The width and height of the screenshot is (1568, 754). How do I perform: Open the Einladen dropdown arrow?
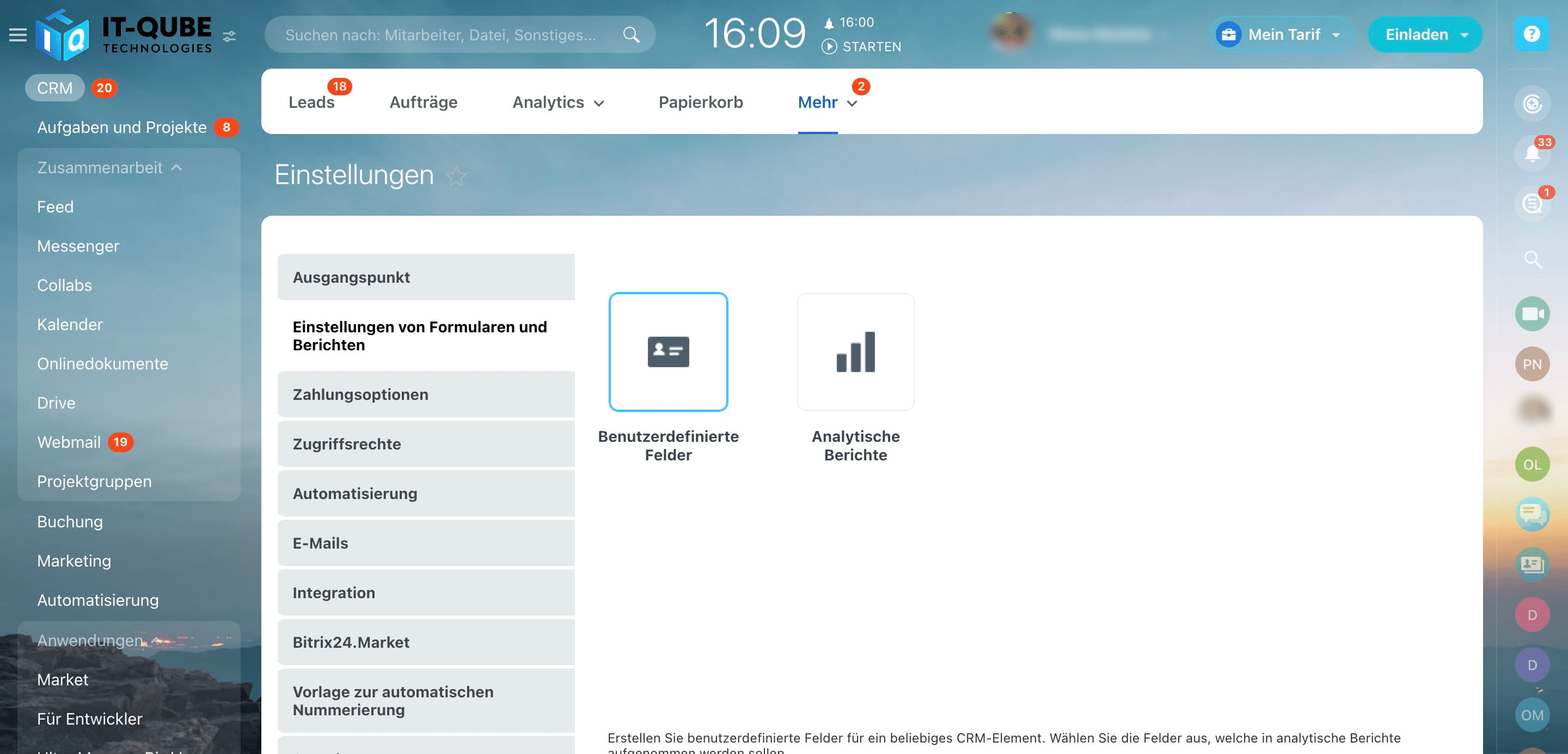coord(1464,35)
